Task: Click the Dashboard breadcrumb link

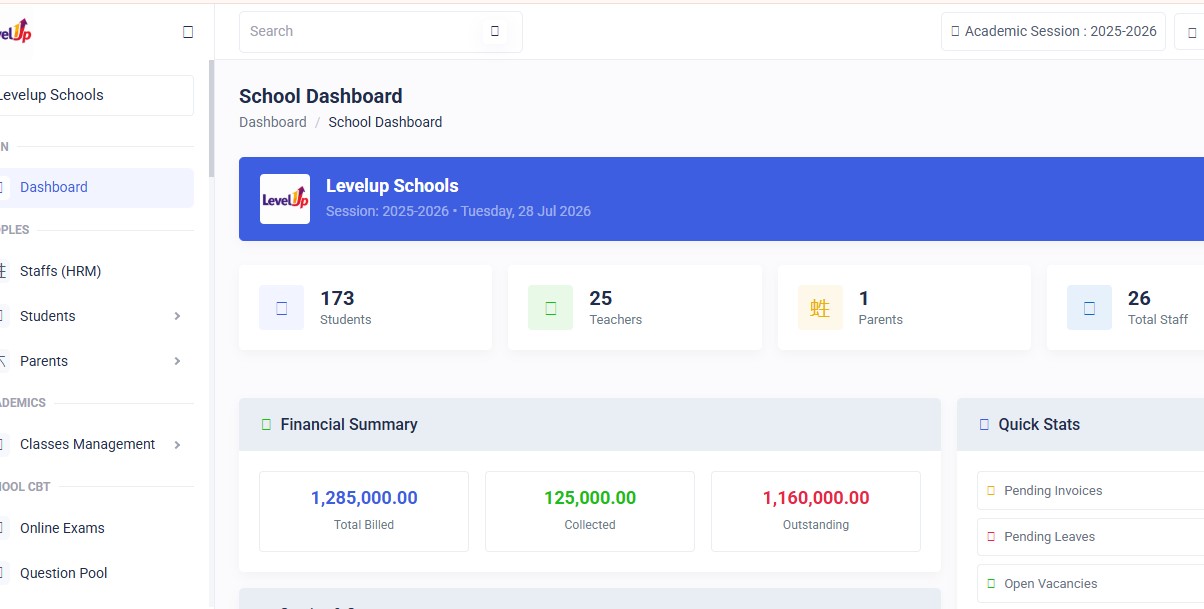Action: coord(273,122)
